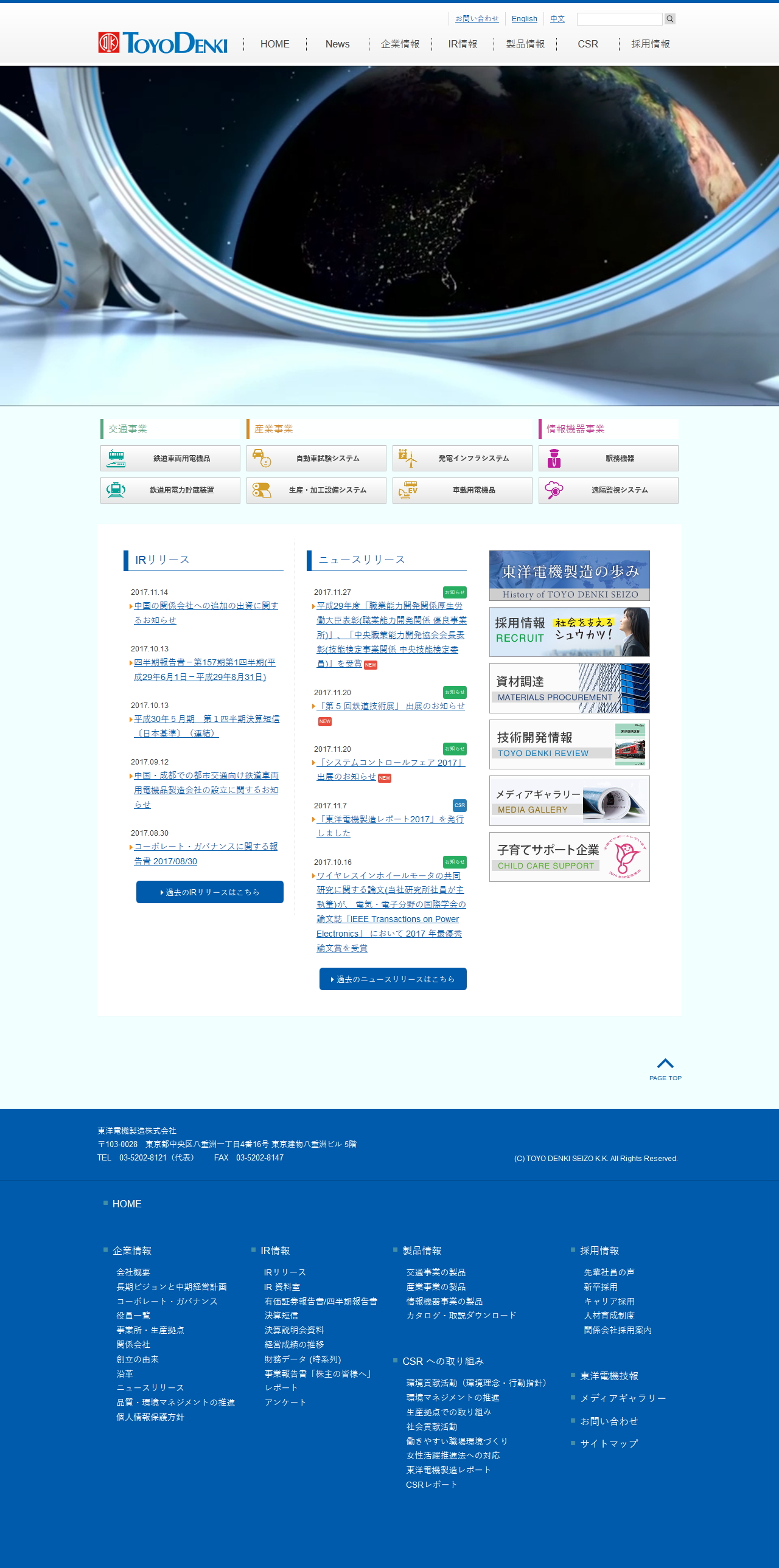Open 中国の関係会社への追加の出資 IR link
The height and width of the screenshot is (1568, 779).
point(206,613)
